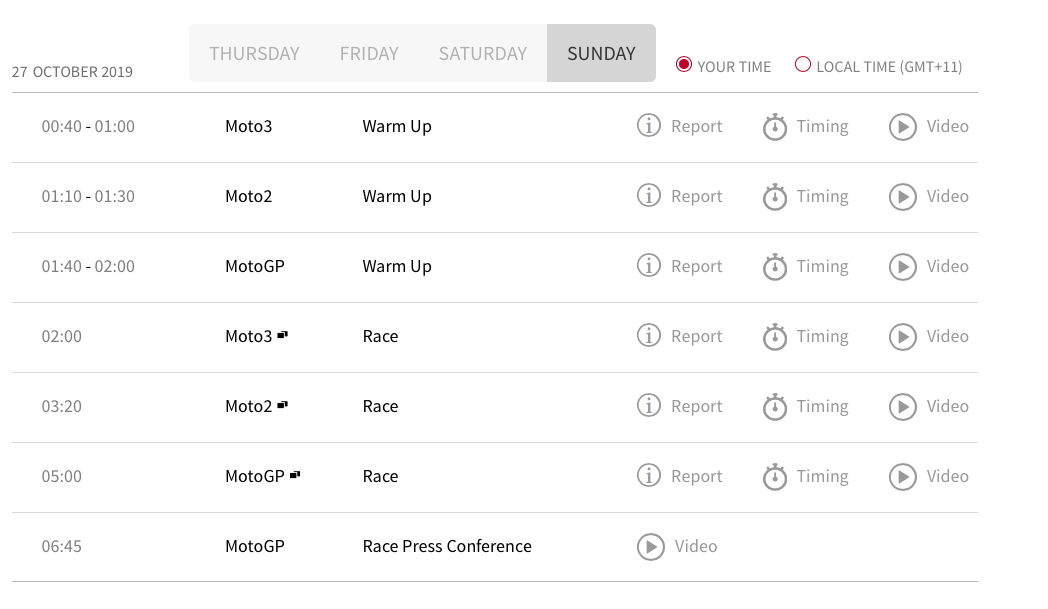
Task: Click the Race Press Conference session title
Action: point(447,546)
